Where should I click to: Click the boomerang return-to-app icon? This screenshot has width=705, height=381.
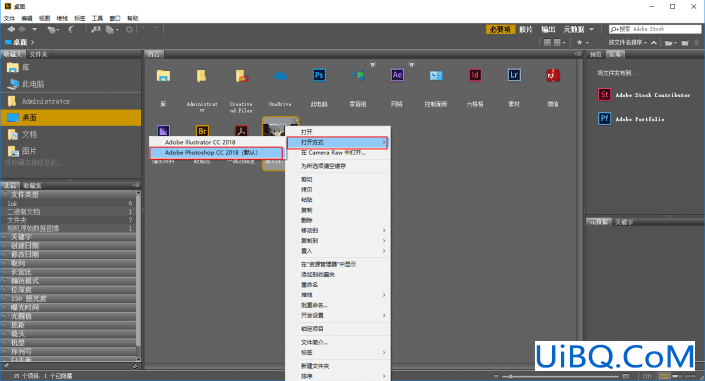71,29
